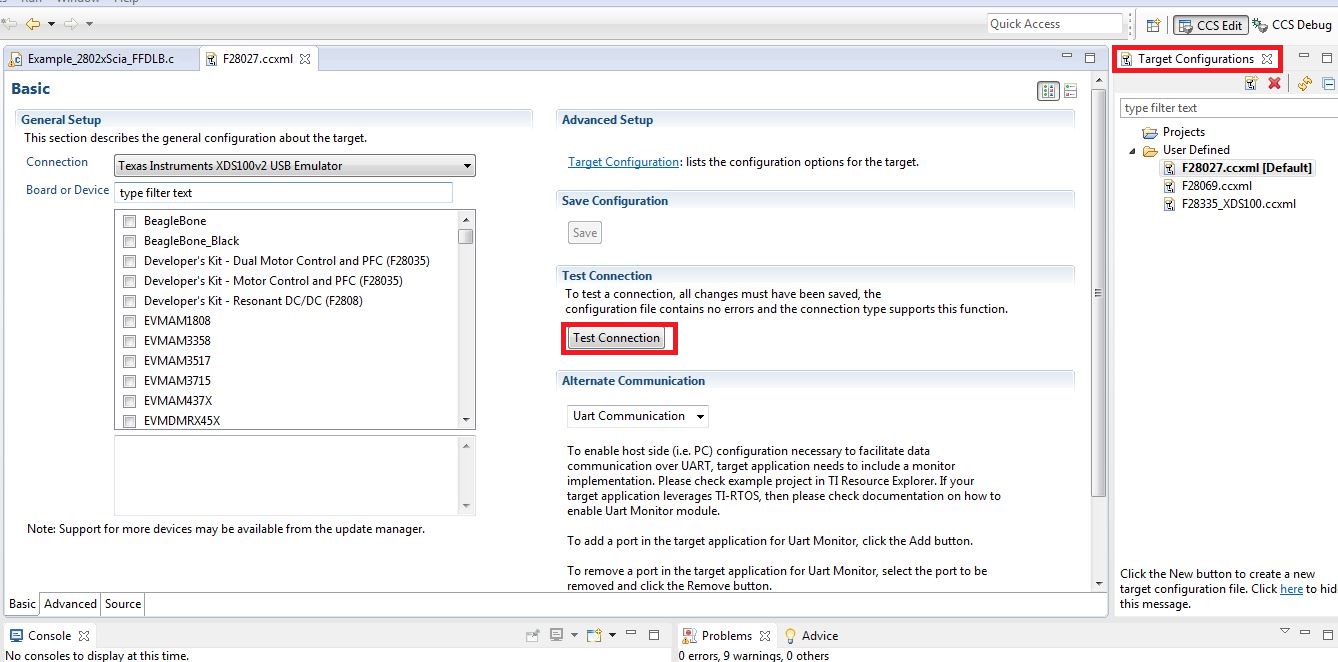This screenshot has height=662, width=1338.
Task: Click the back navigation arrow in toolbar
Action: coord(33,23)
